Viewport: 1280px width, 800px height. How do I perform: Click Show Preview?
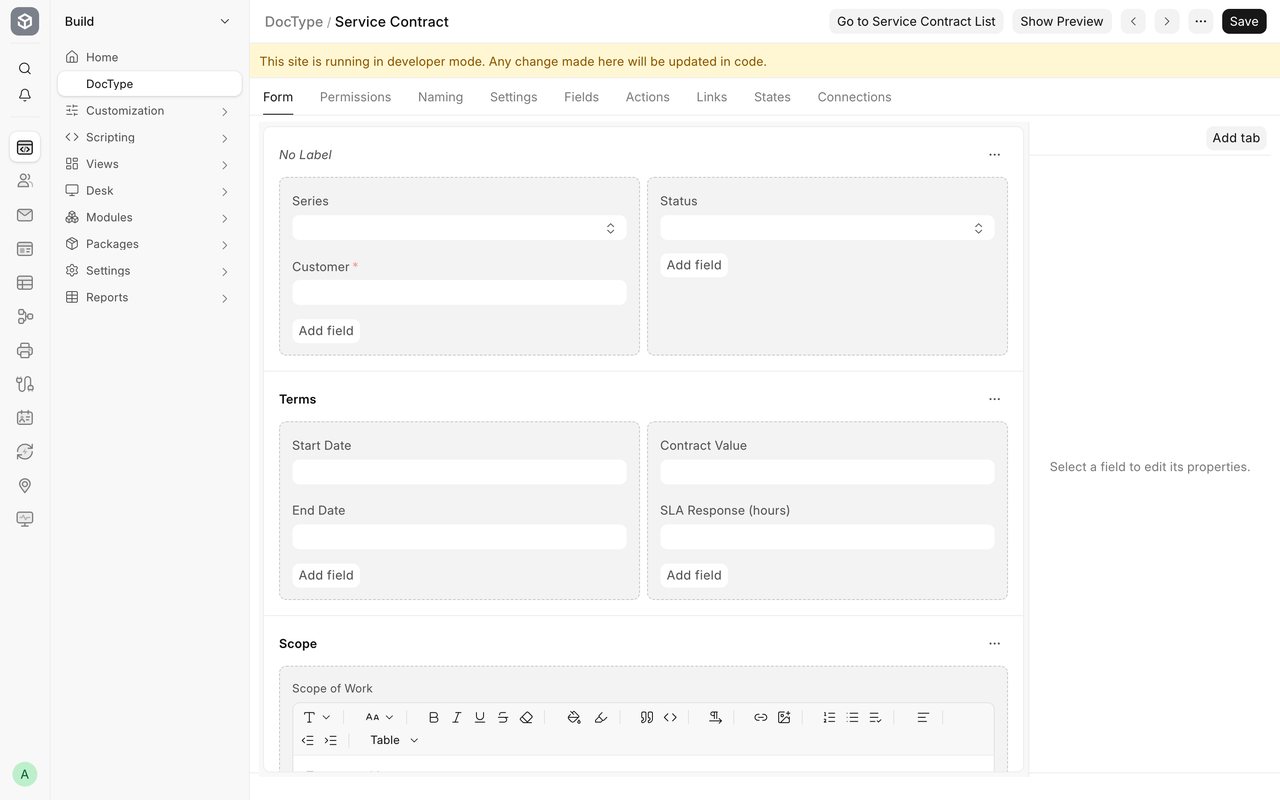(1062, 21)
